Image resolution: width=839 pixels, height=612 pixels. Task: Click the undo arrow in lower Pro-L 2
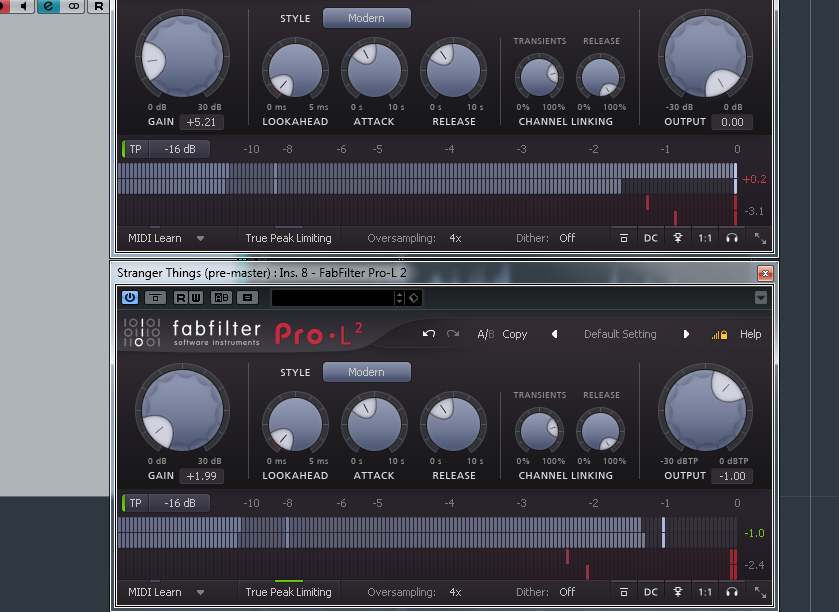pyautogui.click(x=429, y=334)
